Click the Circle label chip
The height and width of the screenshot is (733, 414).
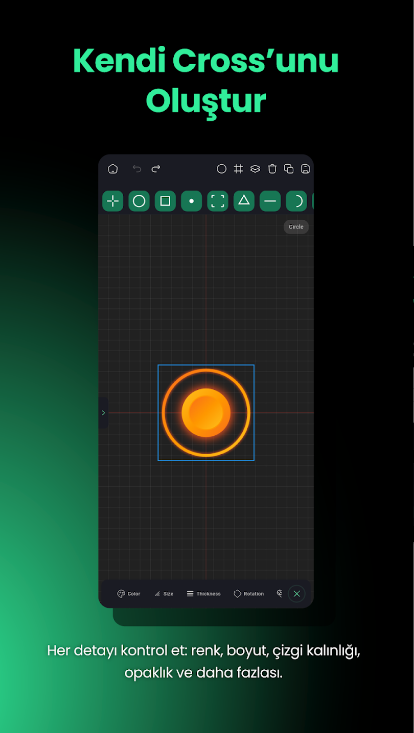tap(296, 227)
